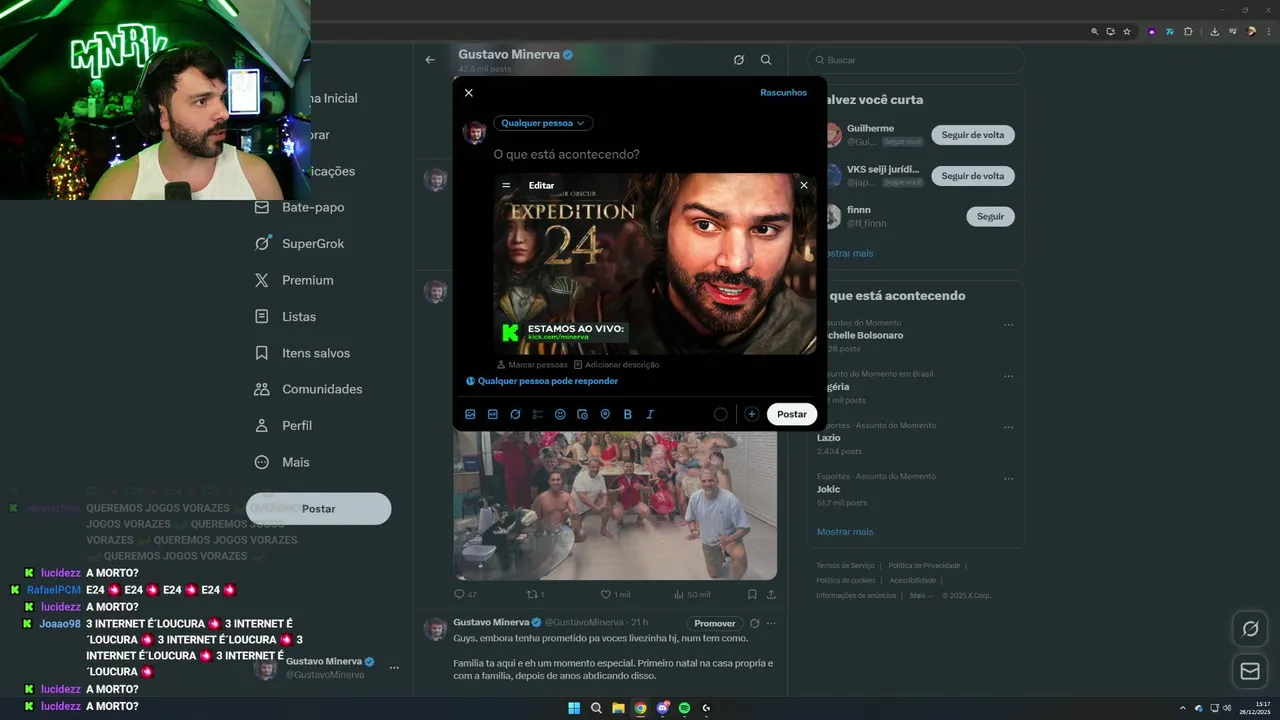Open floating messages envelope button
Screen dimensions: 1280x720
tap(1250, 671)
